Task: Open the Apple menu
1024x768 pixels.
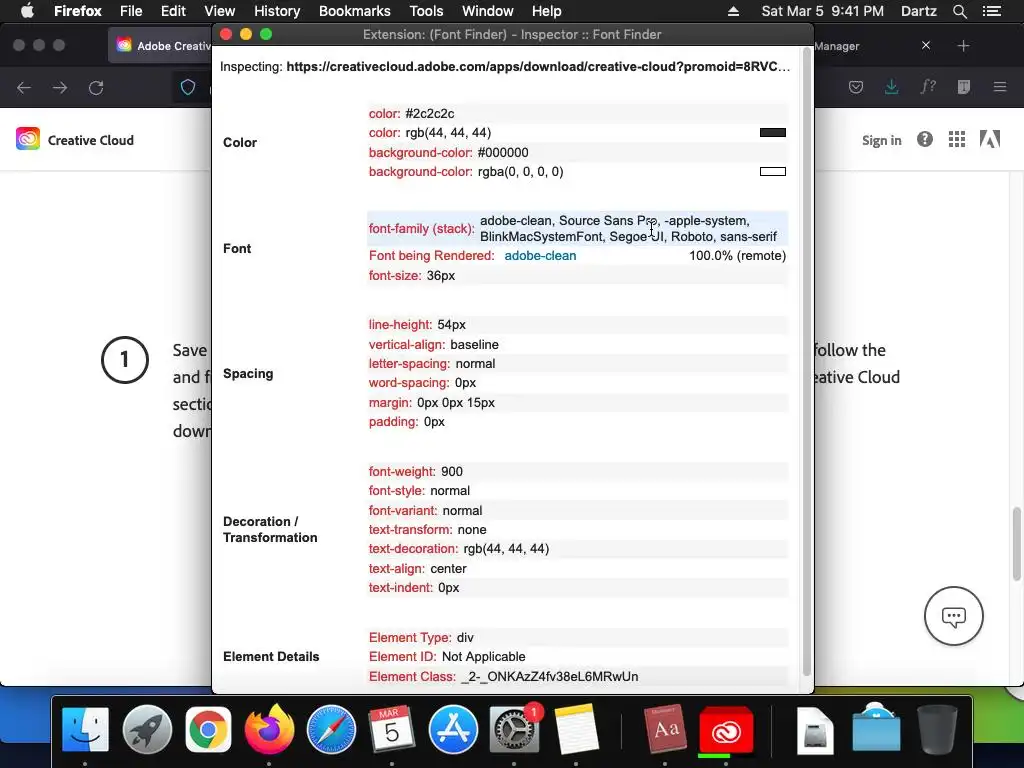Action: 27,11
